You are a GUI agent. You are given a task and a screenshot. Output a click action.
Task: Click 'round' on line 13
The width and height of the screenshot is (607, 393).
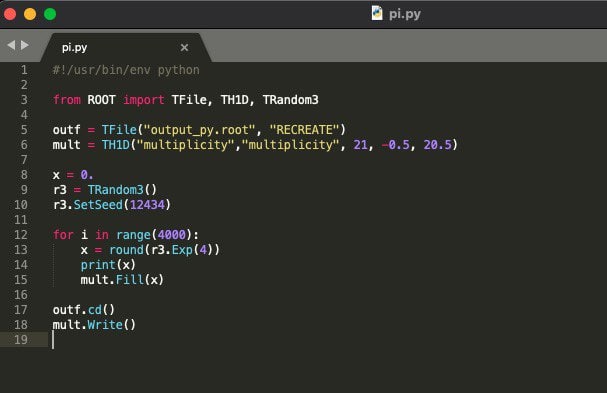(126, 250)
